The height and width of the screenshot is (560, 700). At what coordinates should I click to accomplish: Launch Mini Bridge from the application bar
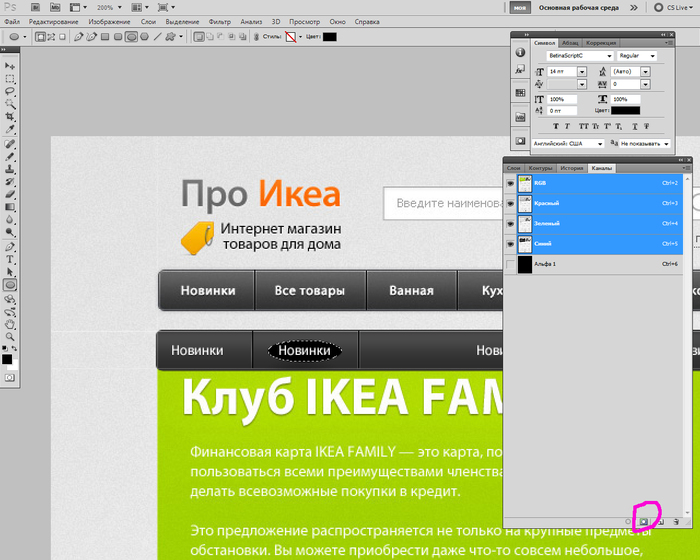(x=55, y=8)
